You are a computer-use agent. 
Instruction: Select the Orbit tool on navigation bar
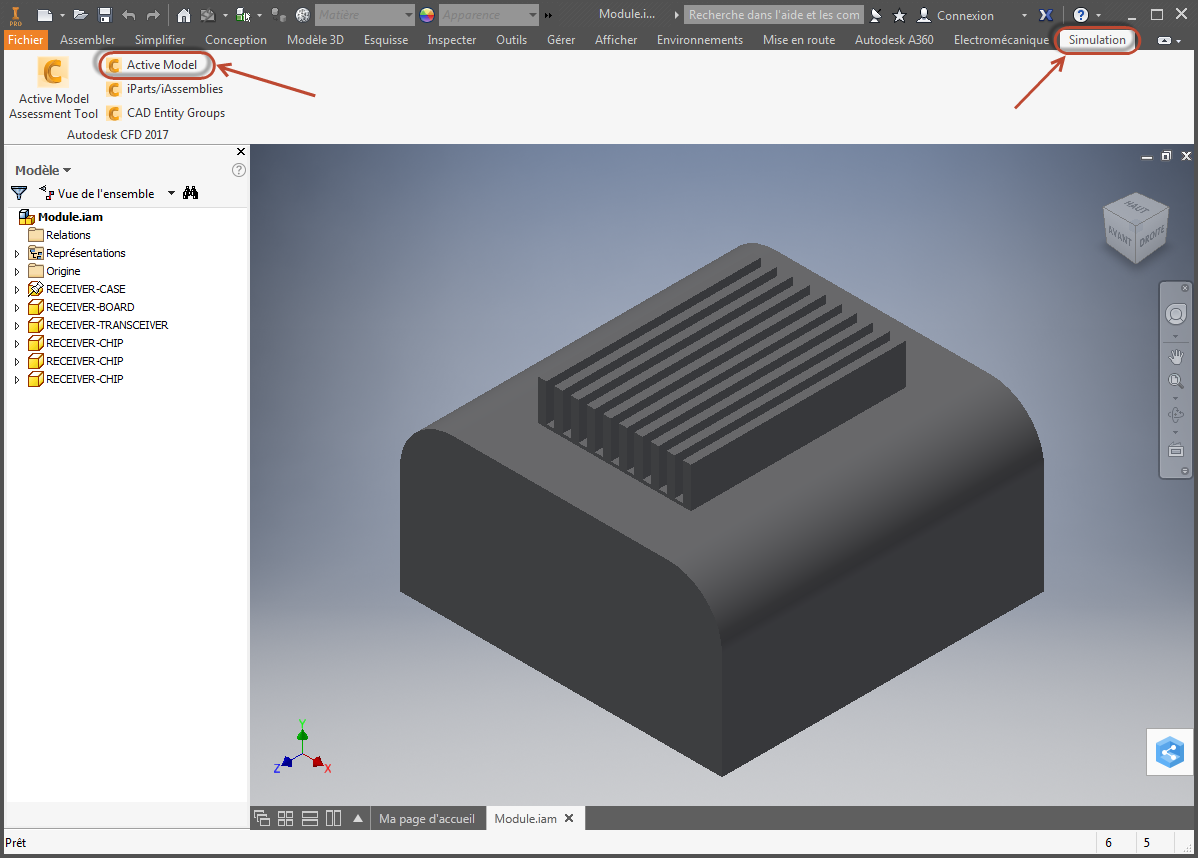click(x=1175, y=415)
